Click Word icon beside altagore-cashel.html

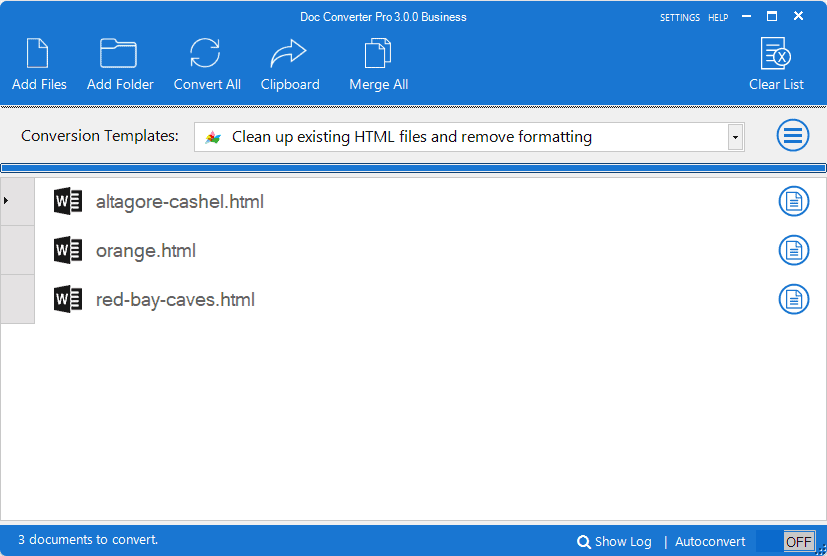click(x=68, y=201)
